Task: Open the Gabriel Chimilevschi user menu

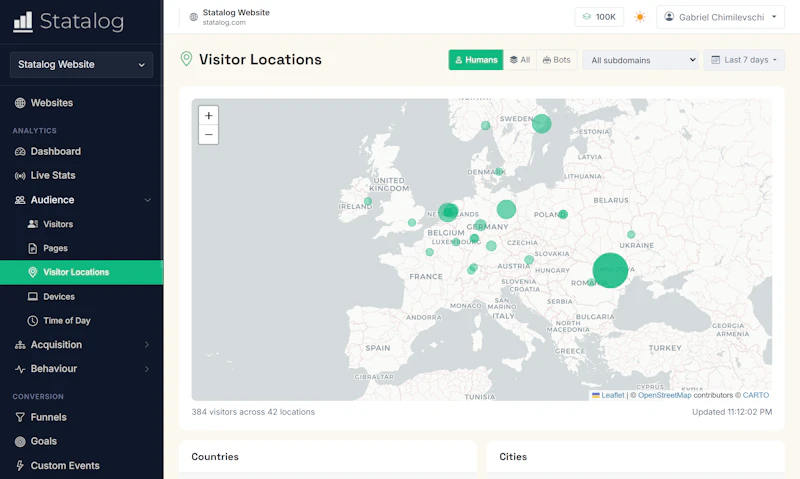Action: pos(720,17)
